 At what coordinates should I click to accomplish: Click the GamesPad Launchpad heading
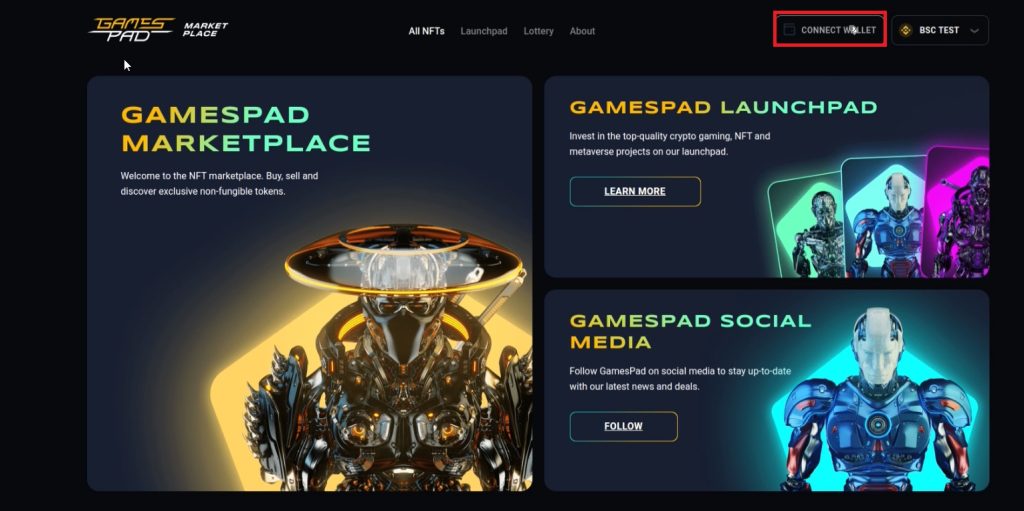[x=723, y=107]
